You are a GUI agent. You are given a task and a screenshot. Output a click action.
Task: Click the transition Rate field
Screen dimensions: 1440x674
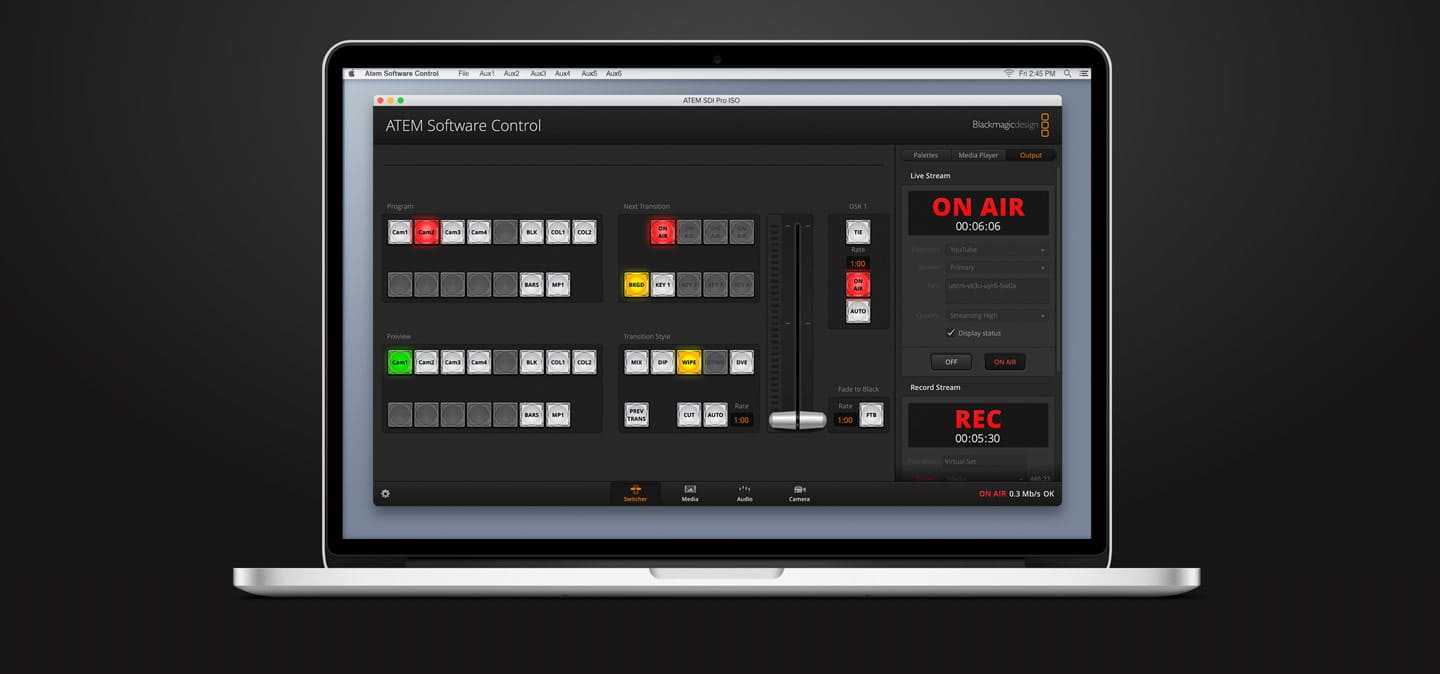pos(741,420)
